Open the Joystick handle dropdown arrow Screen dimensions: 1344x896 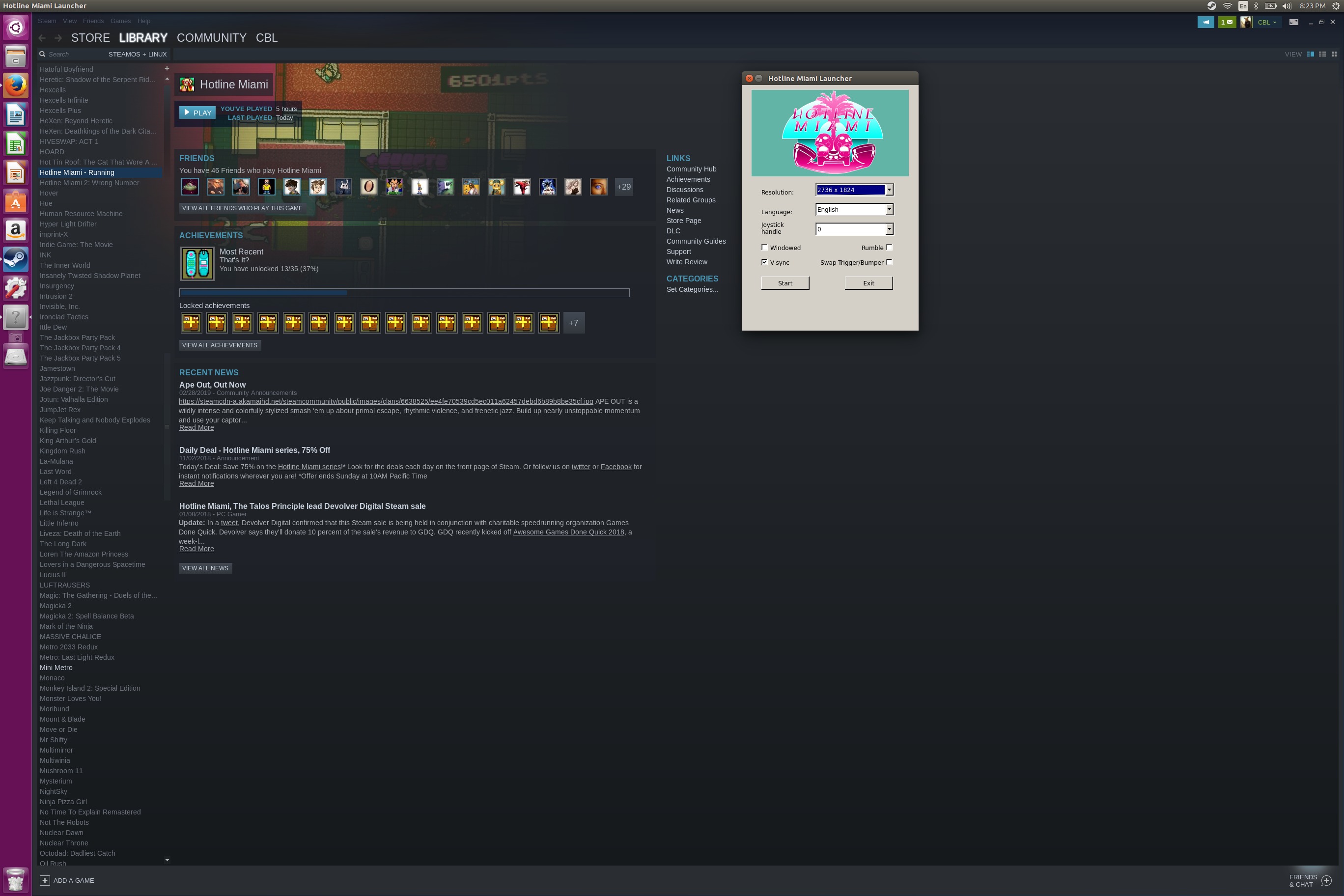point(889,229)
